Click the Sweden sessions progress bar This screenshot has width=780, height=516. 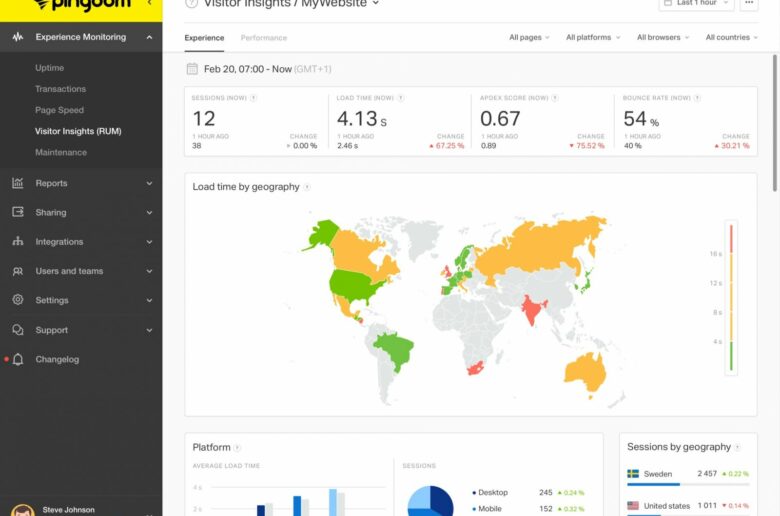pyautogui.click(x=688, y=484)
